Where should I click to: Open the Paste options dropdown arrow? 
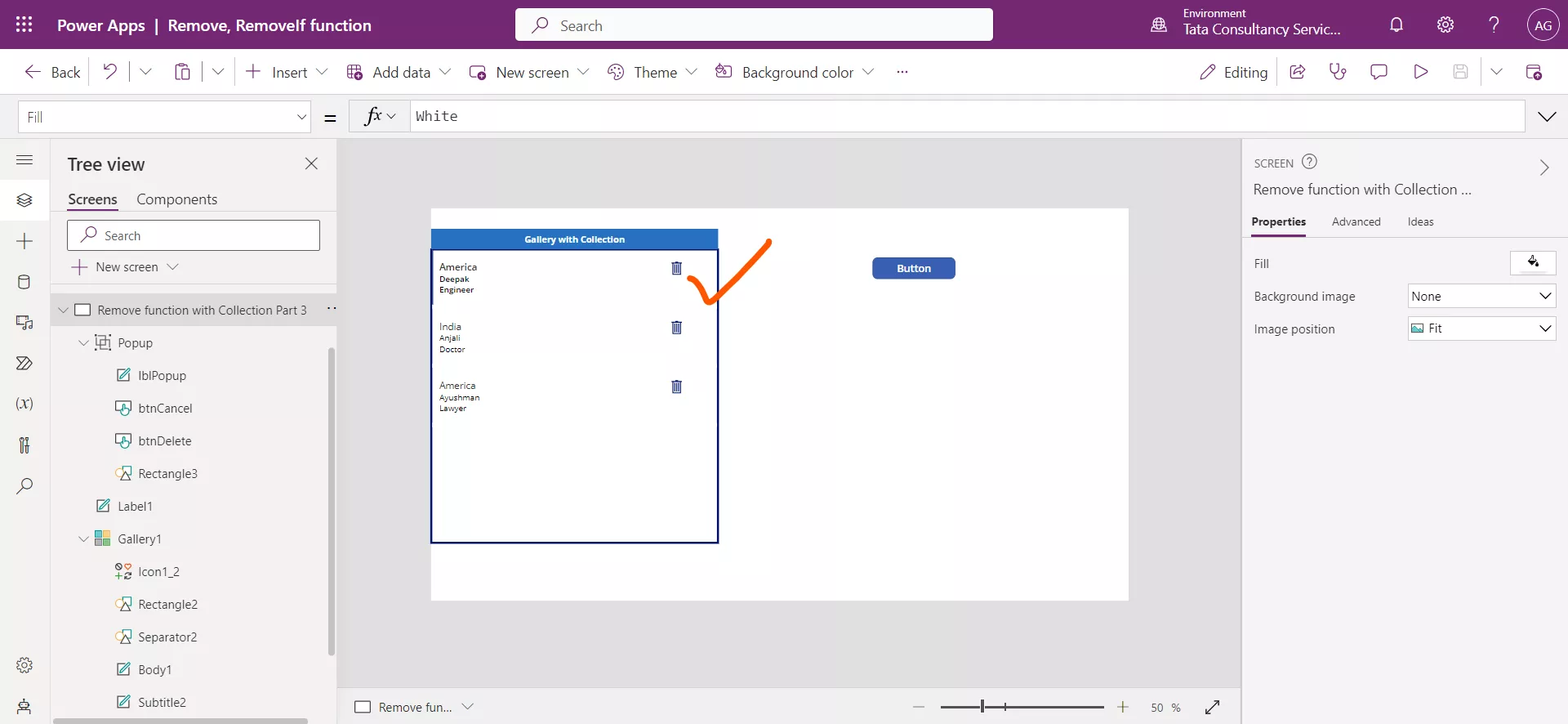coord(218,72)
